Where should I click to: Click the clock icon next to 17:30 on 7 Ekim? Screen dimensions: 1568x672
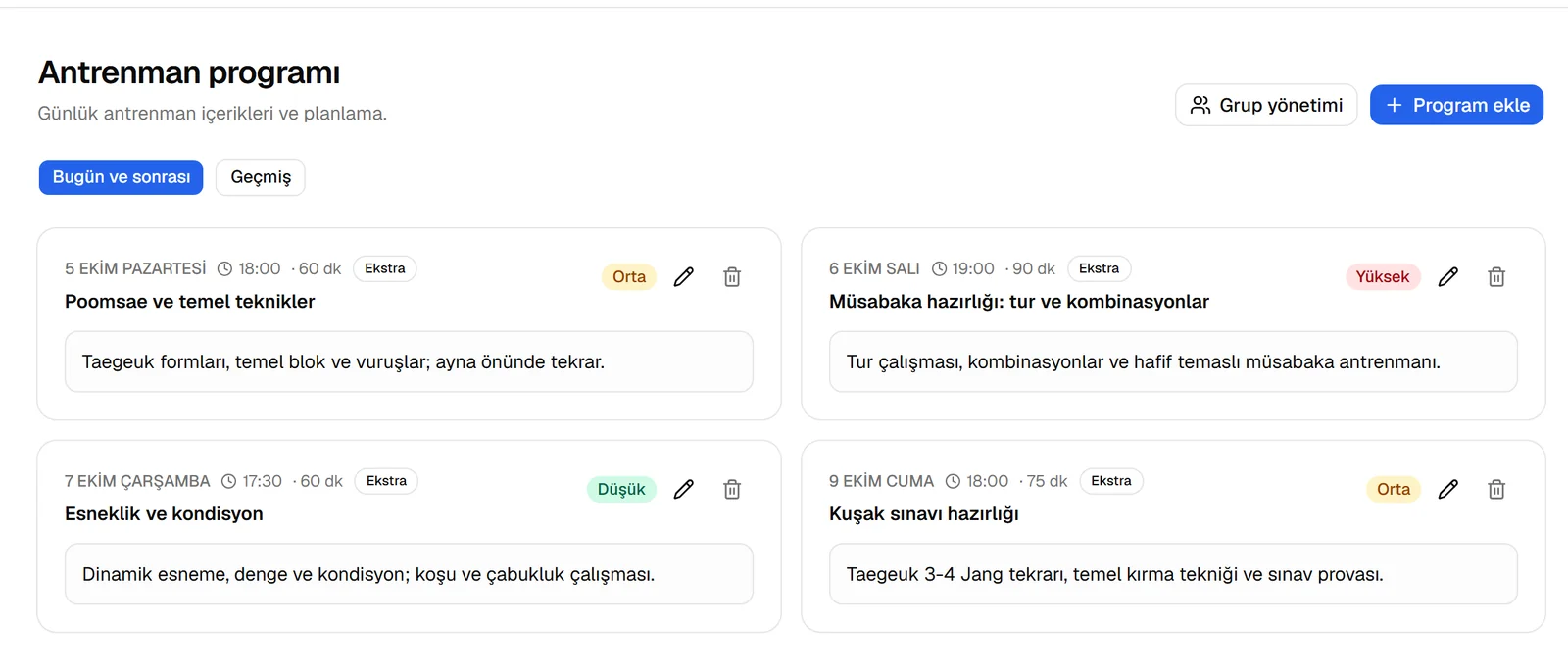pyautogui.click(x=229, y=481)
